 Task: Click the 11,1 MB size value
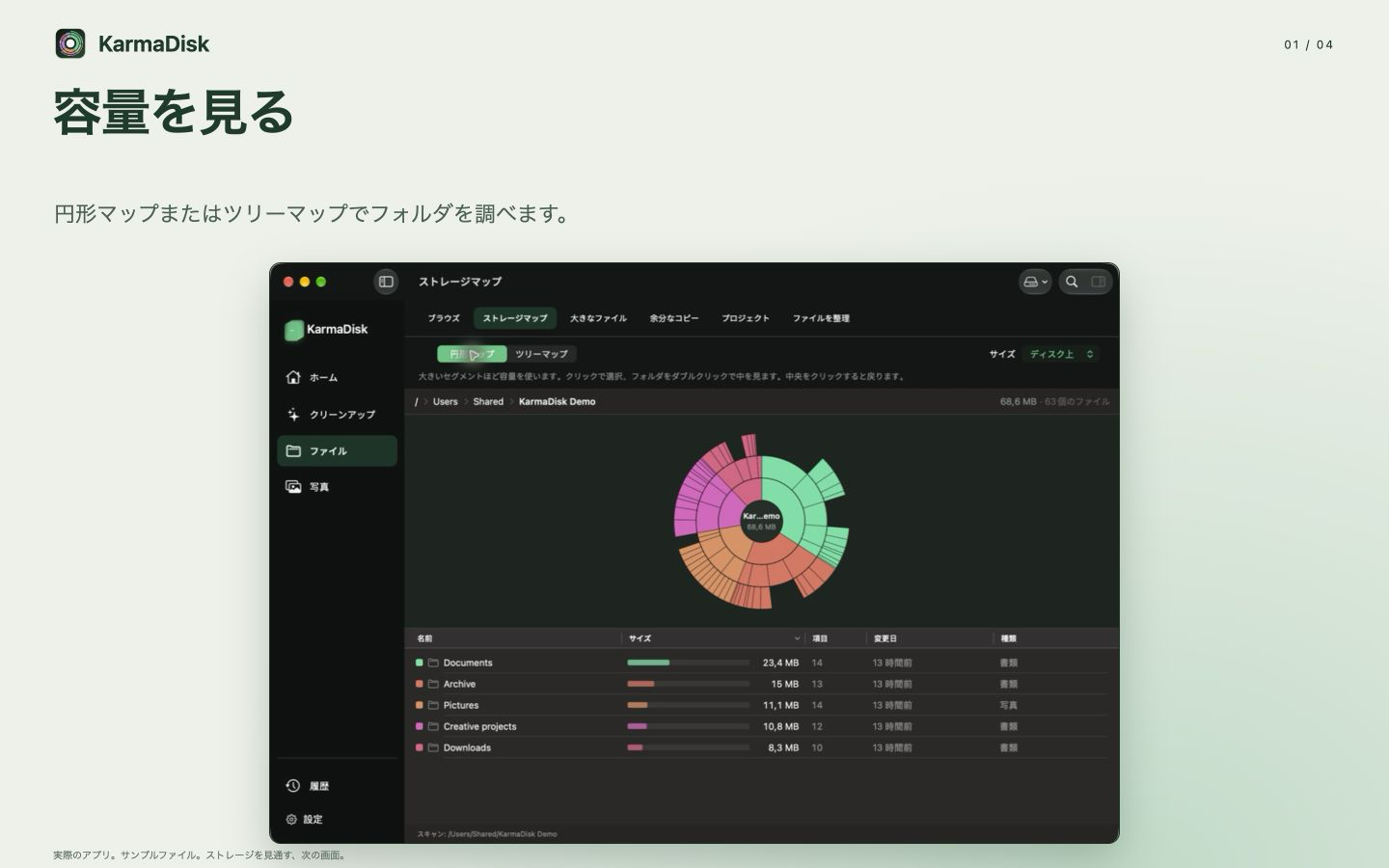point(780,705)
